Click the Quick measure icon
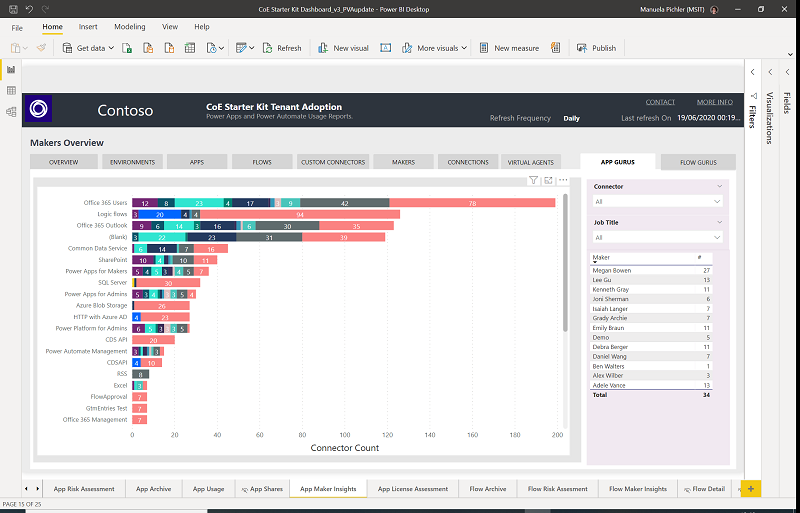800x513 pixels. (x=556, y=48)
